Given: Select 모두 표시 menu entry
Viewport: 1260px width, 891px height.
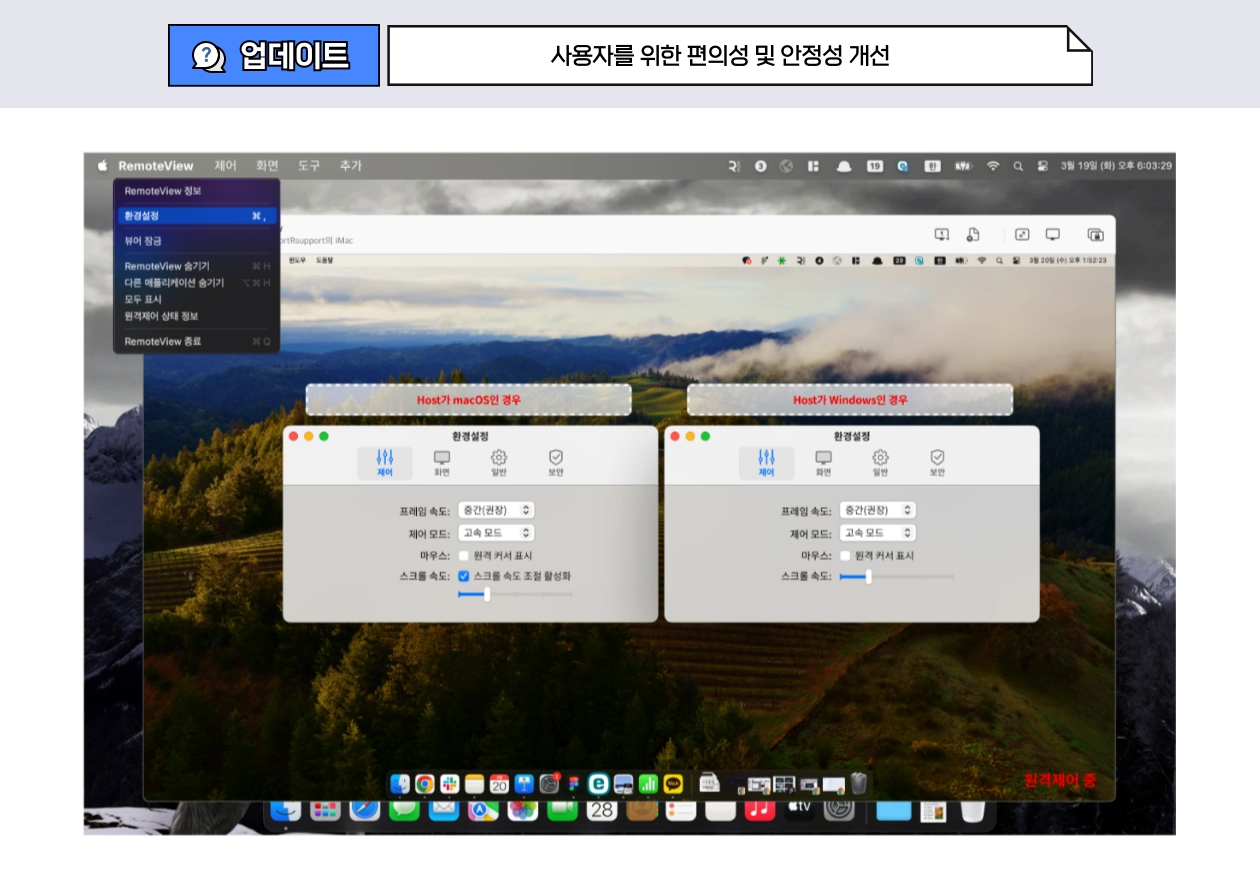Looking at the screenshot, I should click(x=196, y=299).
